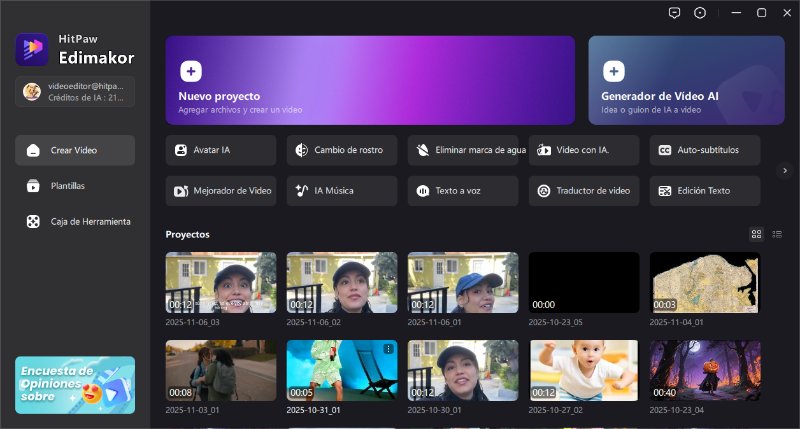The width and height of the screenshot is (800, 429).
Task: Click the videoeditor@hitpa... account box
Action: [75, 92]
